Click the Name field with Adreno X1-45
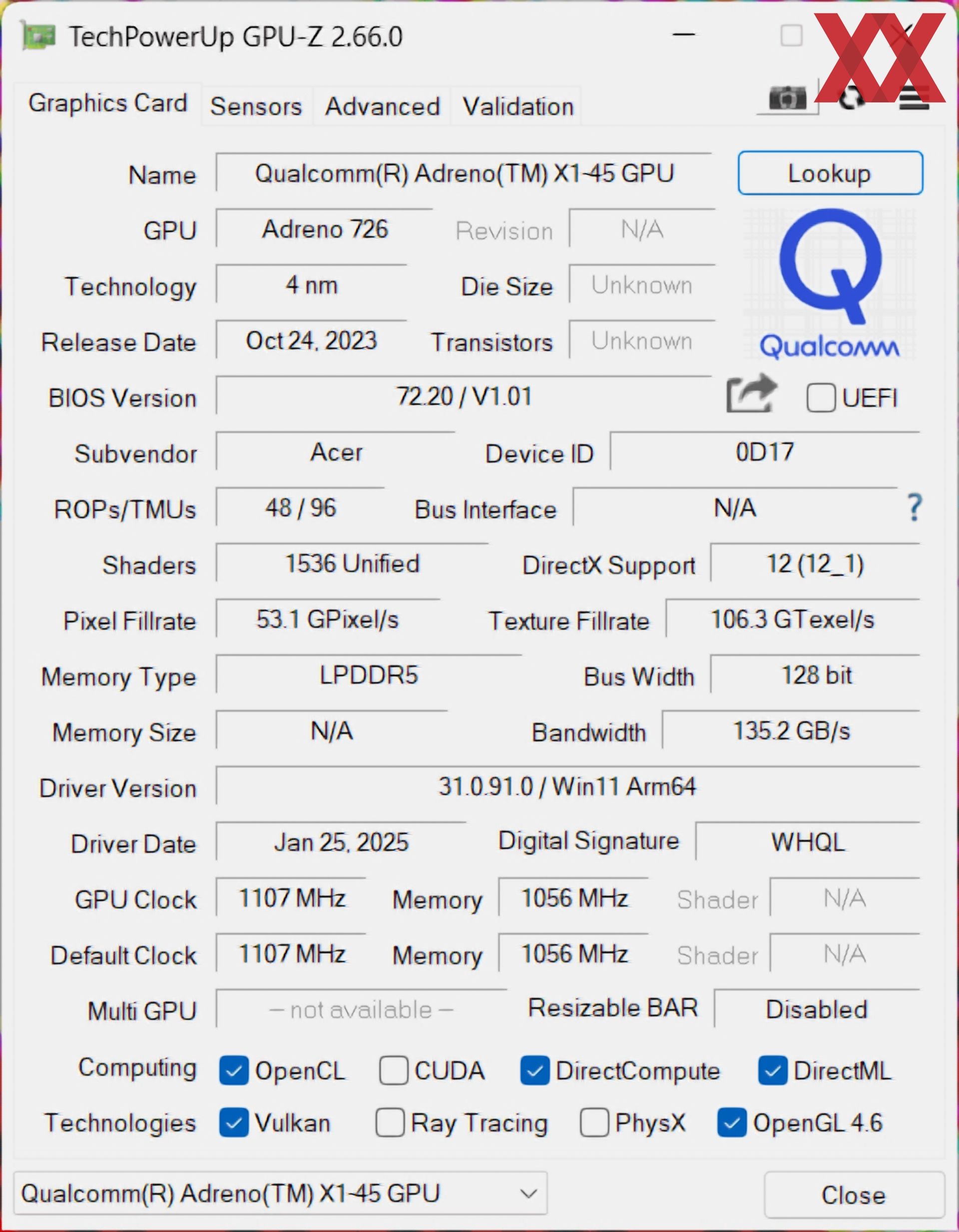The height and width of the screenshot is (1232, 959). pos(464,173)
